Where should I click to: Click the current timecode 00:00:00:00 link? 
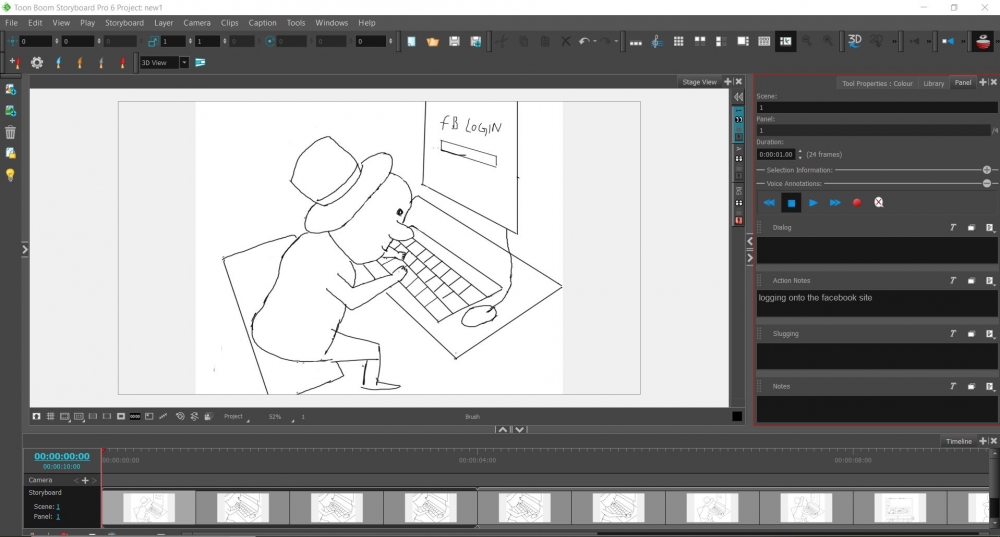click(x=62, y=456)
